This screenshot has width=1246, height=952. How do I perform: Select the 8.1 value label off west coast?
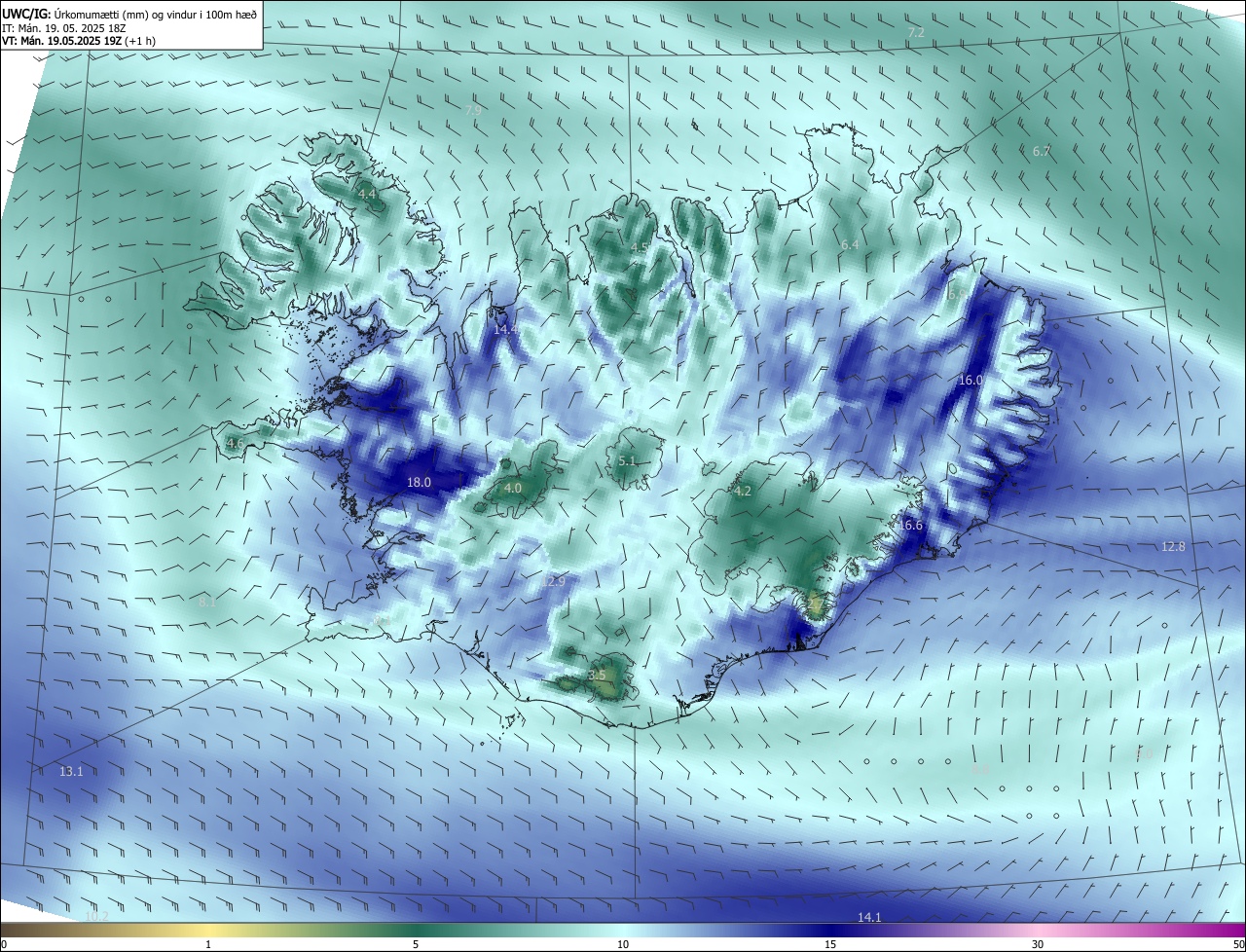[x=206, y=603]
